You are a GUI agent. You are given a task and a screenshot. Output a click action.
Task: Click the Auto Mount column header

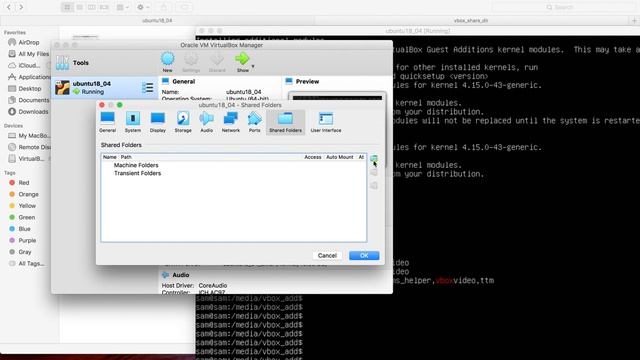tap(340, 157)
